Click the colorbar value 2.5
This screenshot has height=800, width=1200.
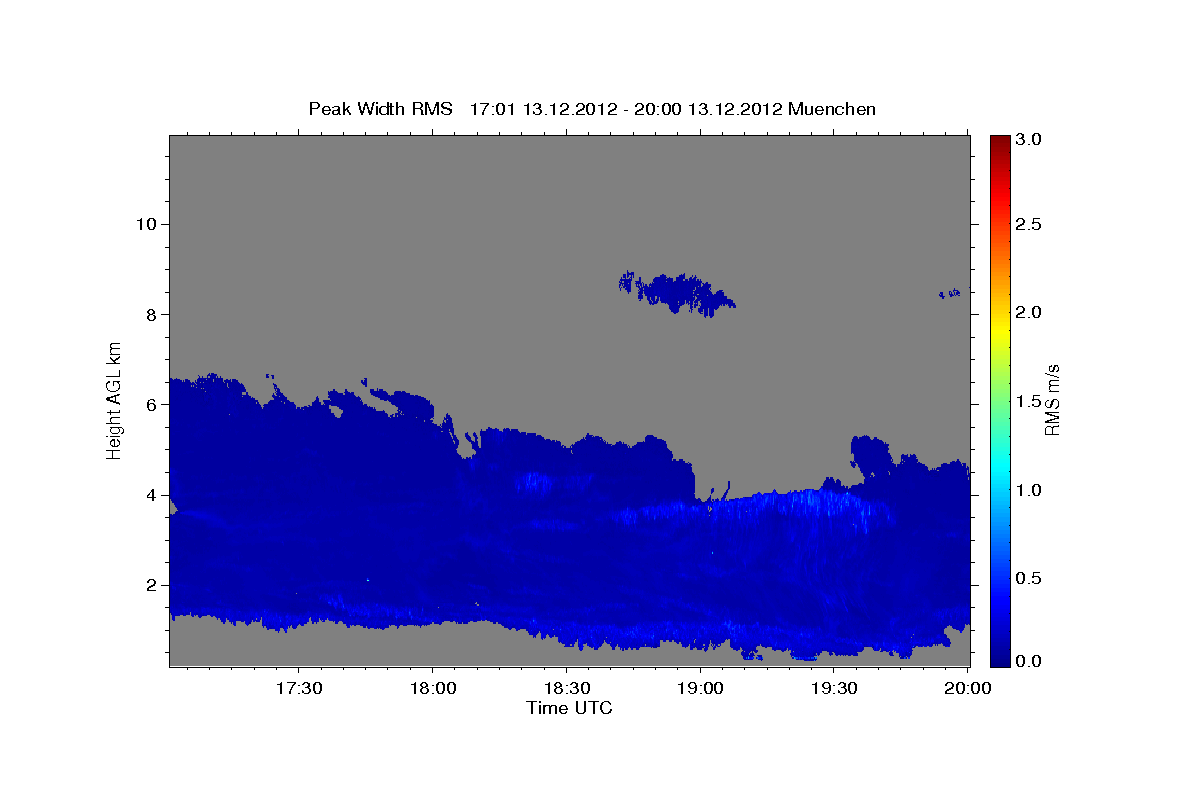coord(1030,224)
